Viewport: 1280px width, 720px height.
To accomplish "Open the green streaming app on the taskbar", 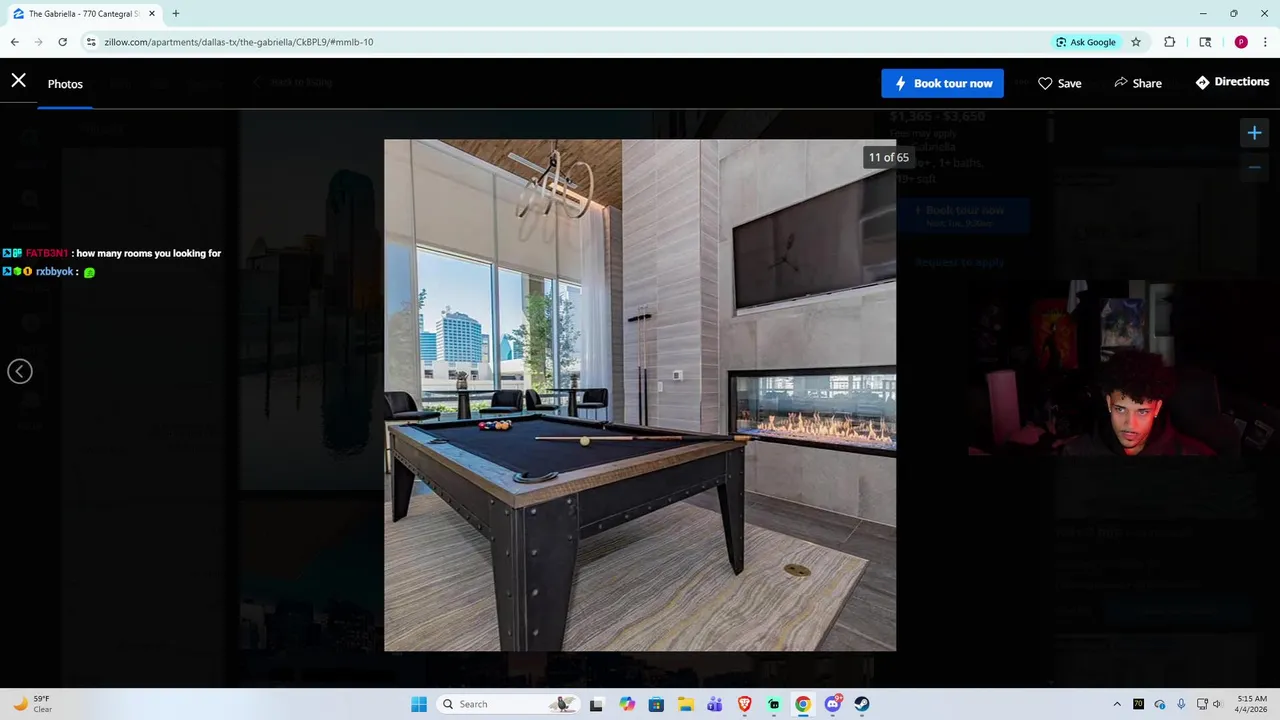I will [x=774, y=704].
